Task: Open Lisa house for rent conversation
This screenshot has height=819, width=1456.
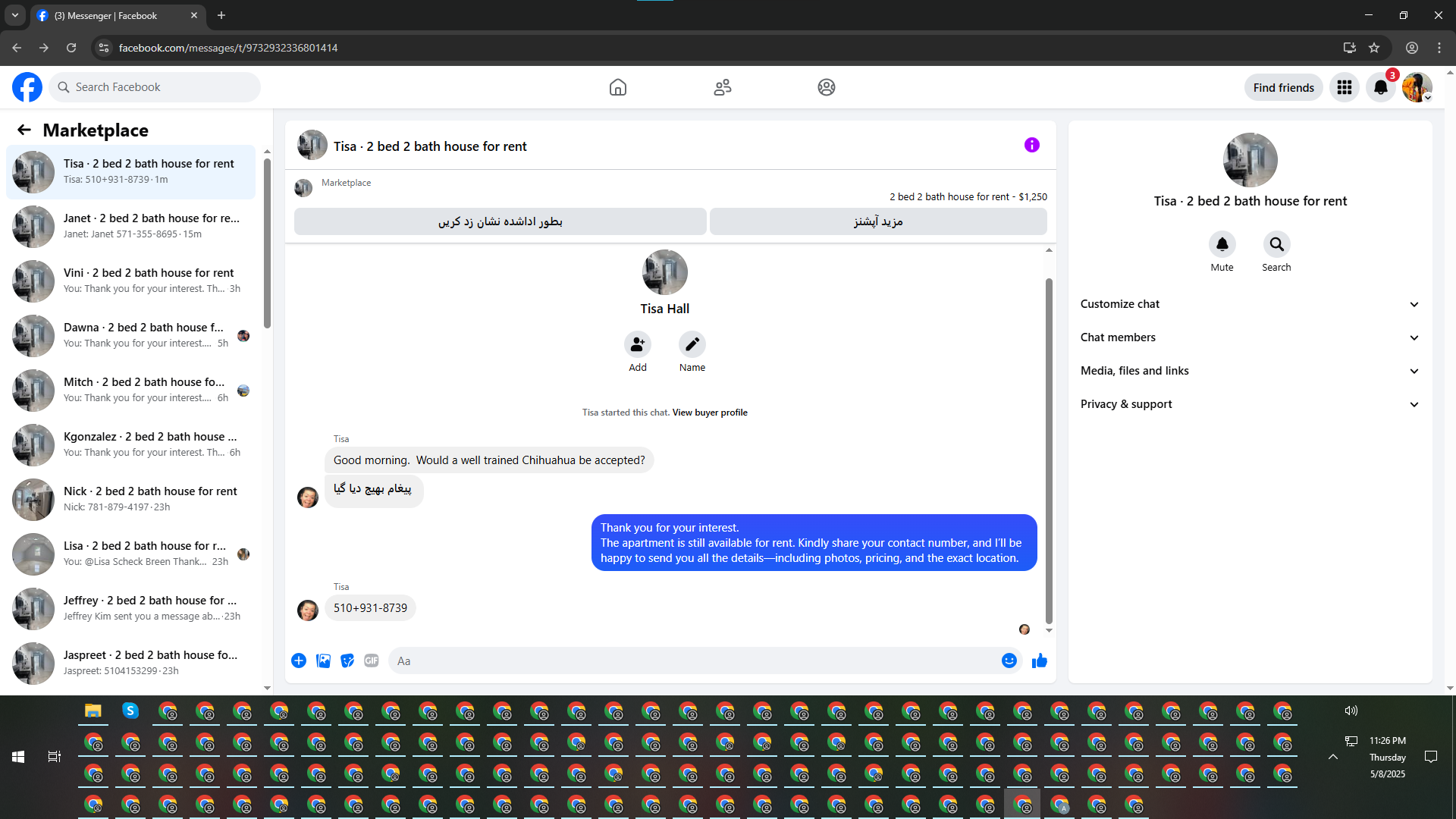Action: click(x=131, y=554)
